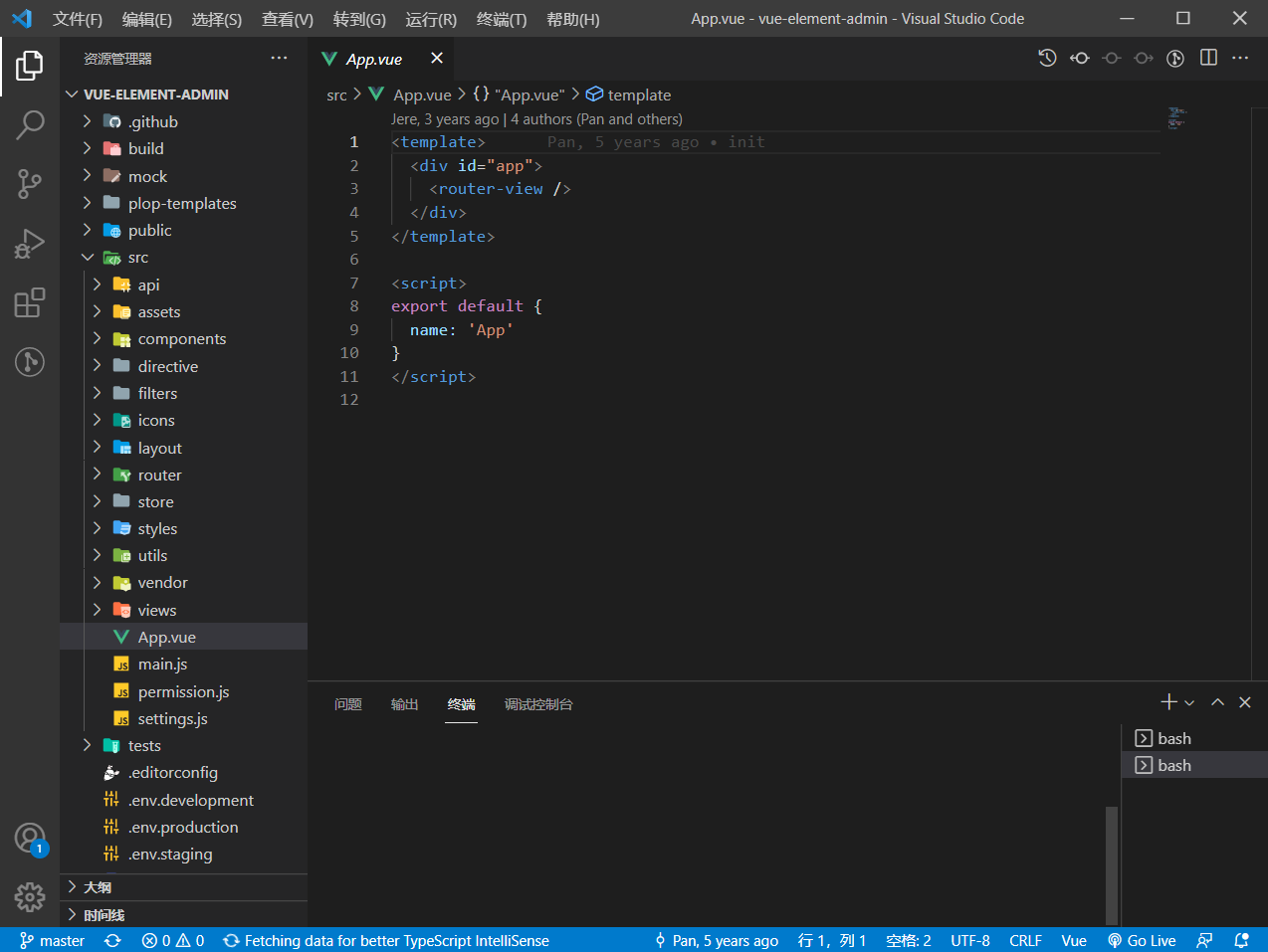The width and height of the screenshot is (1268, 952).
Task: Open the new terminal launch profile dropdown
Action: click(x=1189, y=702)
